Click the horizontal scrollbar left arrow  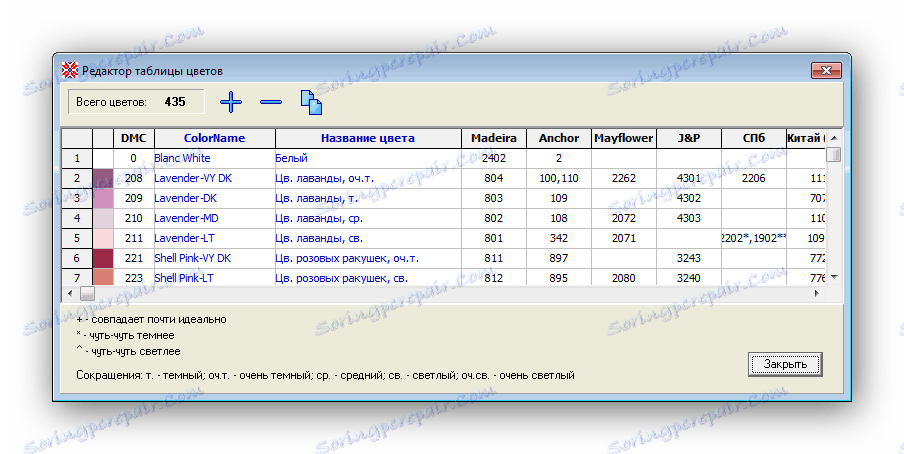point(70,293)
